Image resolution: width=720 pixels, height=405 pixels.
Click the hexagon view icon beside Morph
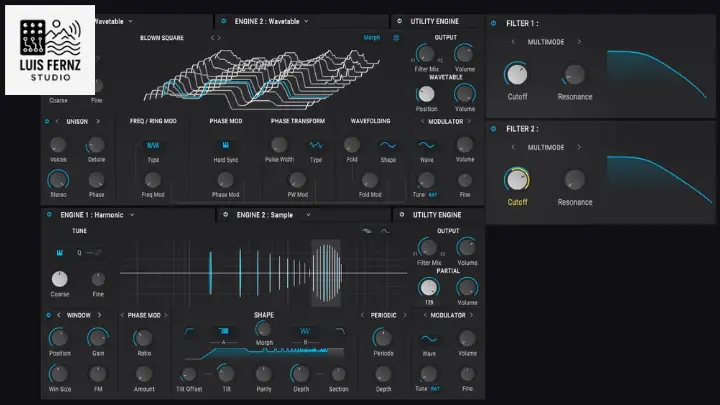pyautogui.click(x=396, y=38)
